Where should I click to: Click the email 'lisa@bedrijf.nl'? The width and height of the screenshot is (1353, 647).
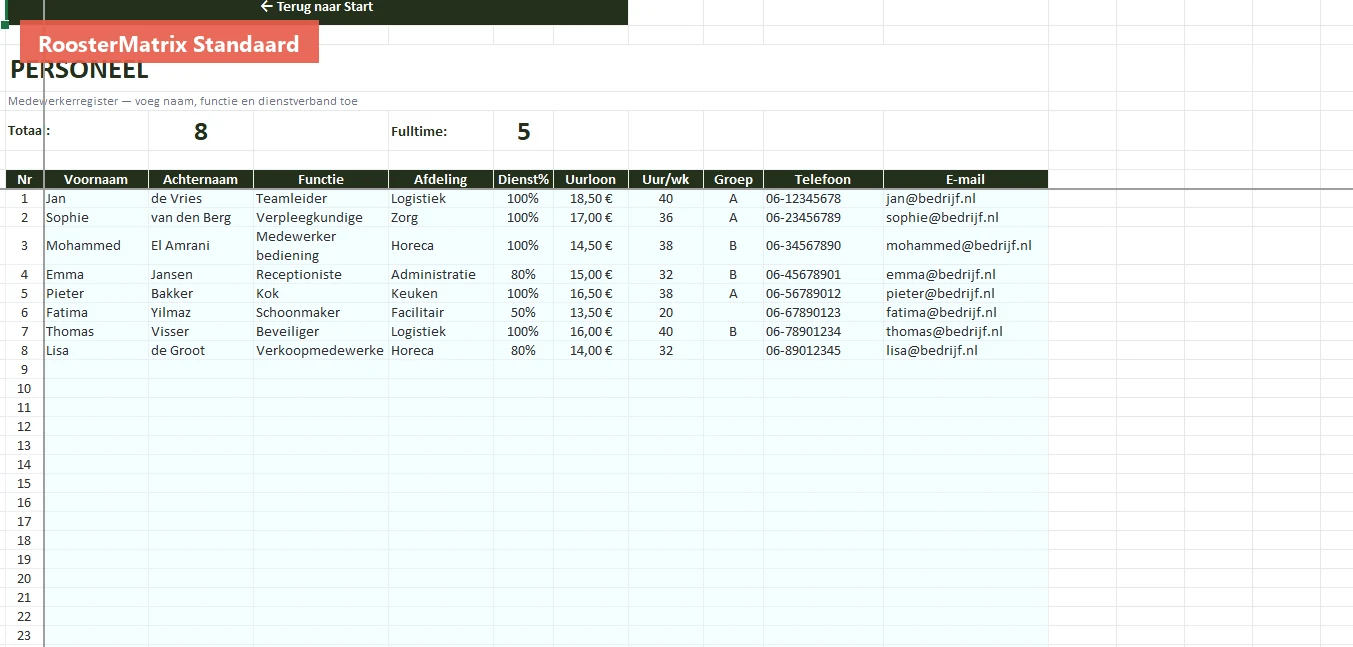(966, 351)
